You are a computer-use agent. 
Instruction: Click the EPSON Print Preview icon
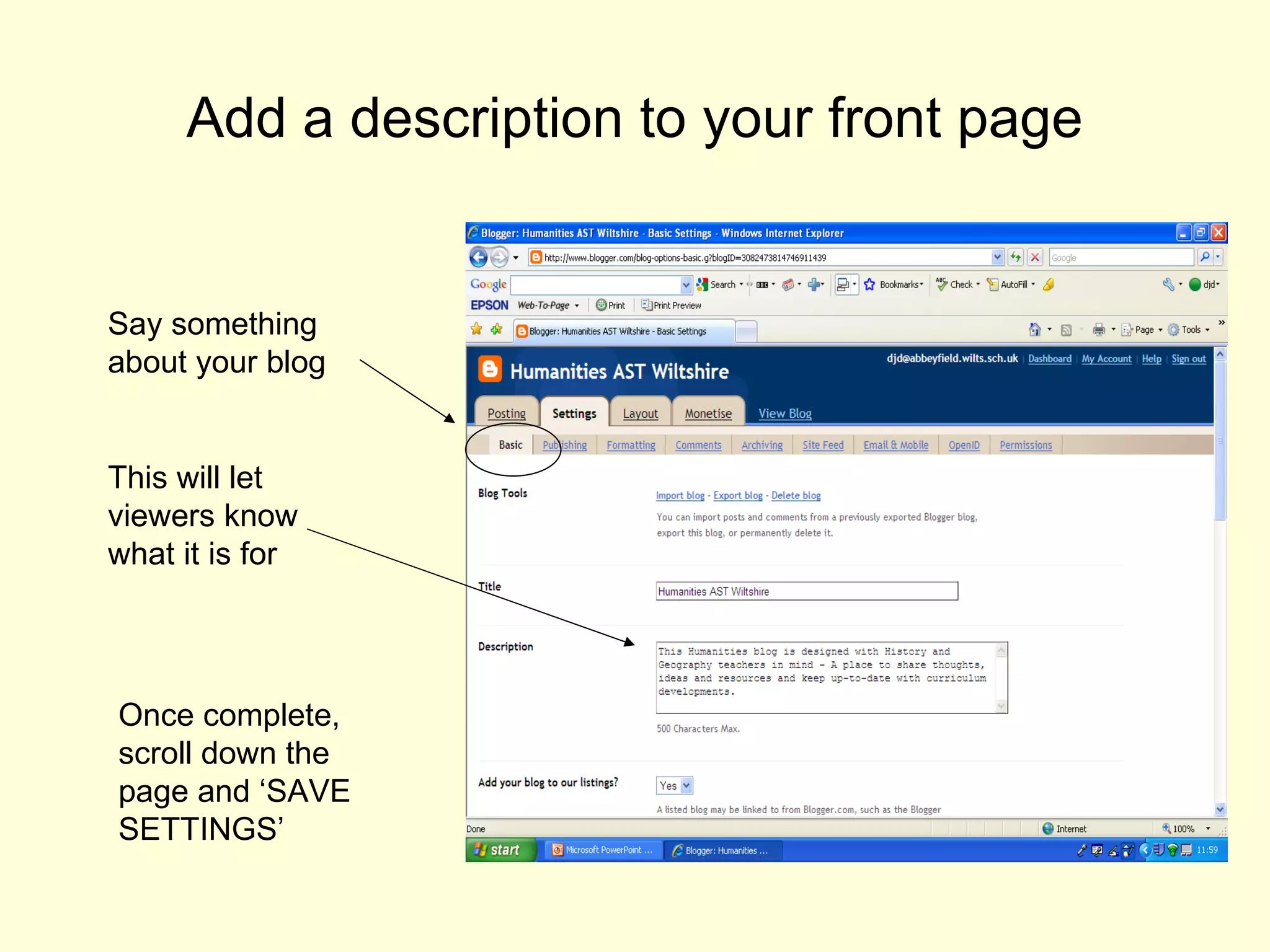click(647, 305)
